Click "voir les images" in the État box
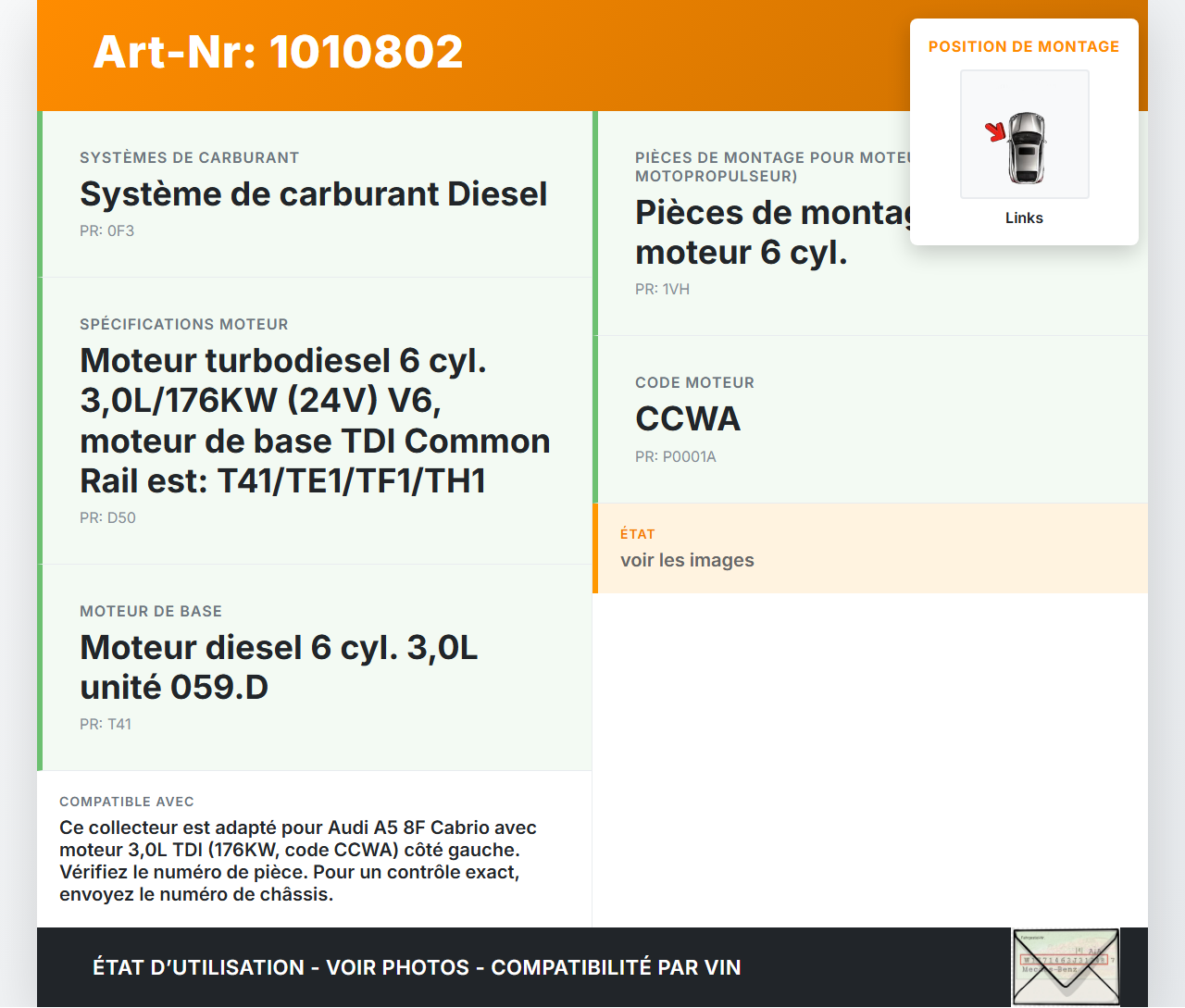This screenshot has width=1185, height=1008. (x=687, y=560)
